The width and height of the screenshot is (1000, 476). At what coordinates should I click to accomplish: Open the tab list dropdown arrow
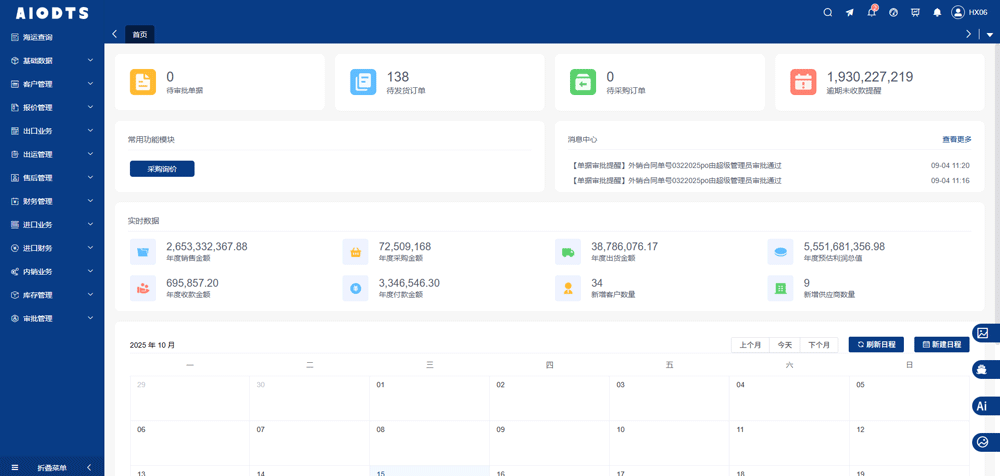point(990,35)
